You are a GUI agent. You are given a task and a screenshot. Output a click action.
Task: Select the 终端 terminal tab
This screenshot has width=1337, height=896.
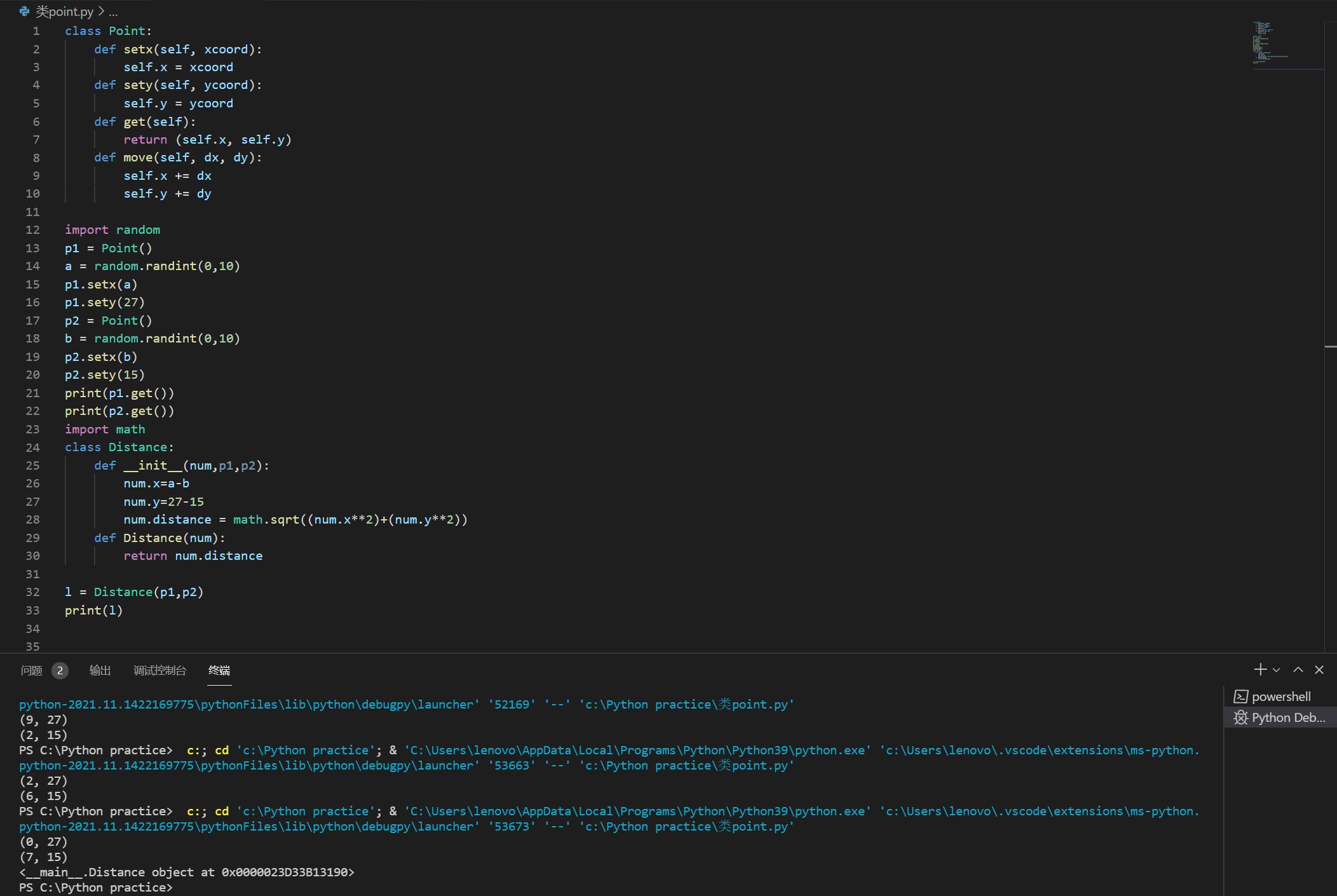click(x=219, y=670)
